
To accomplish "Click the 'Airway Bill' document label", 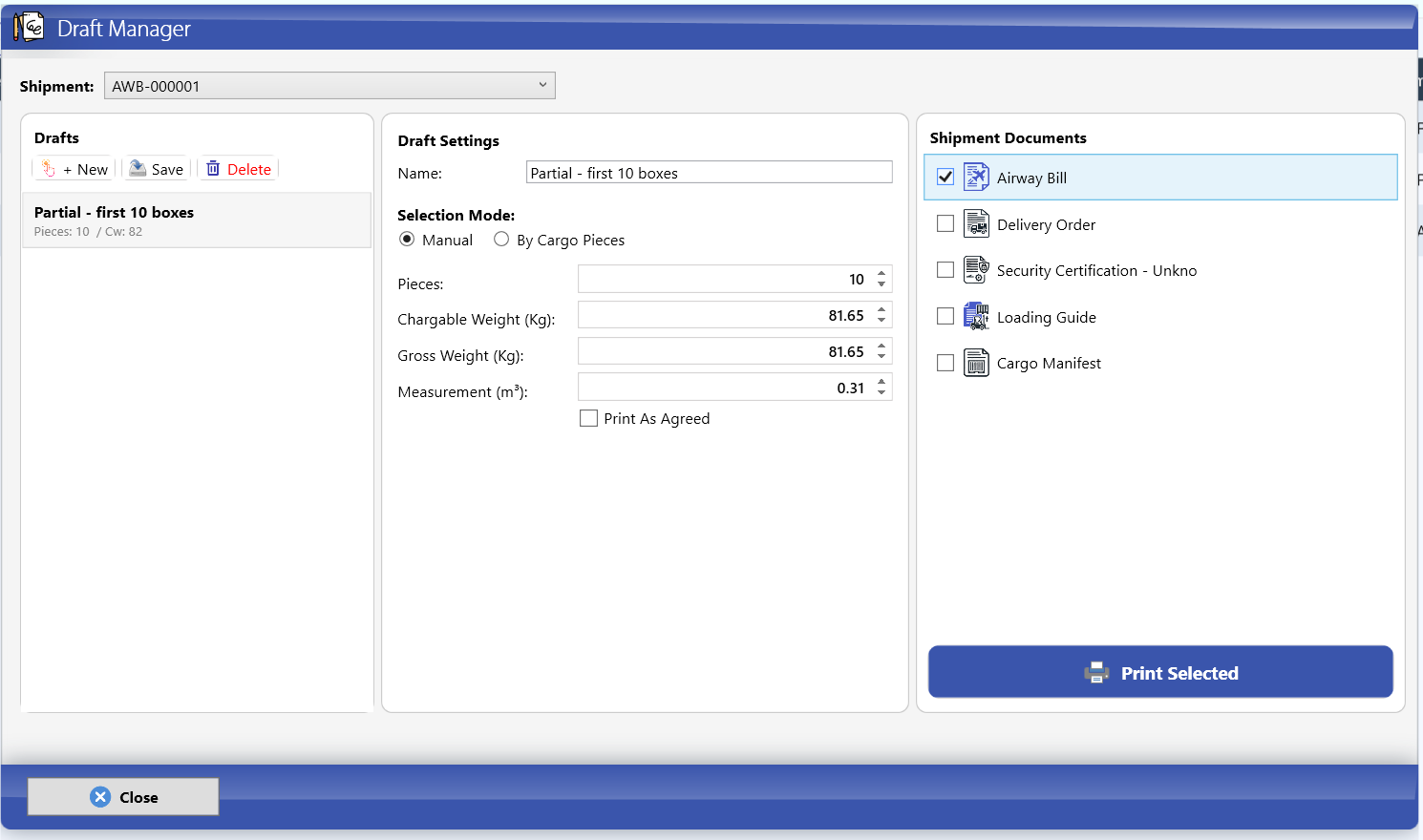I will click(1031, 178).
